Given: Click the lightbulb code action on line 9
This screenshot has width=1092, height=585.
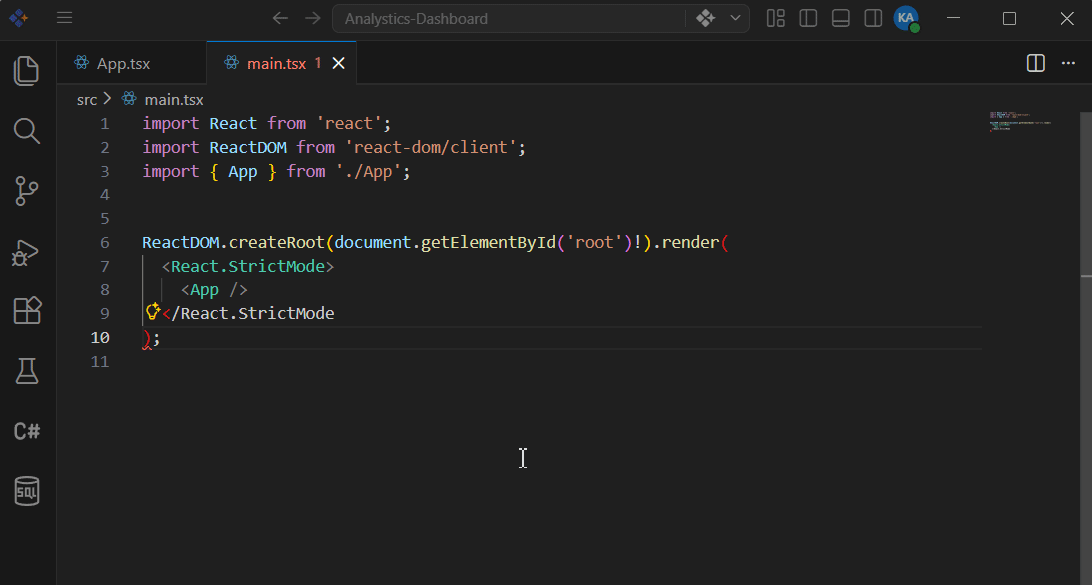Looking at the screenshot, I should pos(153,311).
